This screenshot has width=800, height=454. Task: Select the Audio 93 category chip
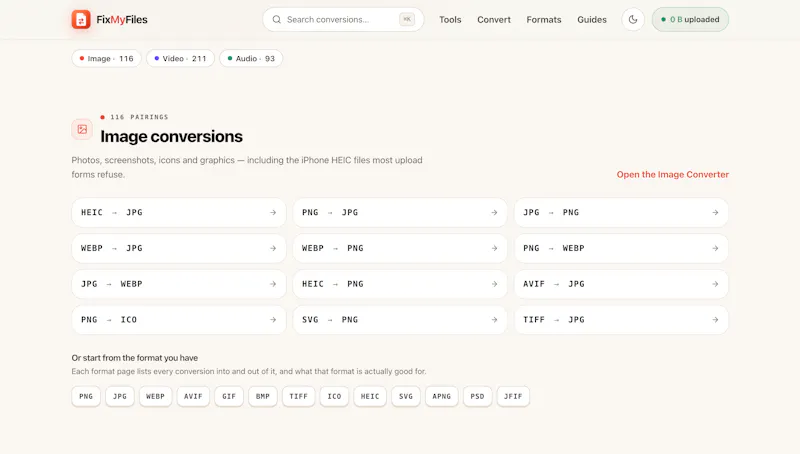tap(251, 58)
